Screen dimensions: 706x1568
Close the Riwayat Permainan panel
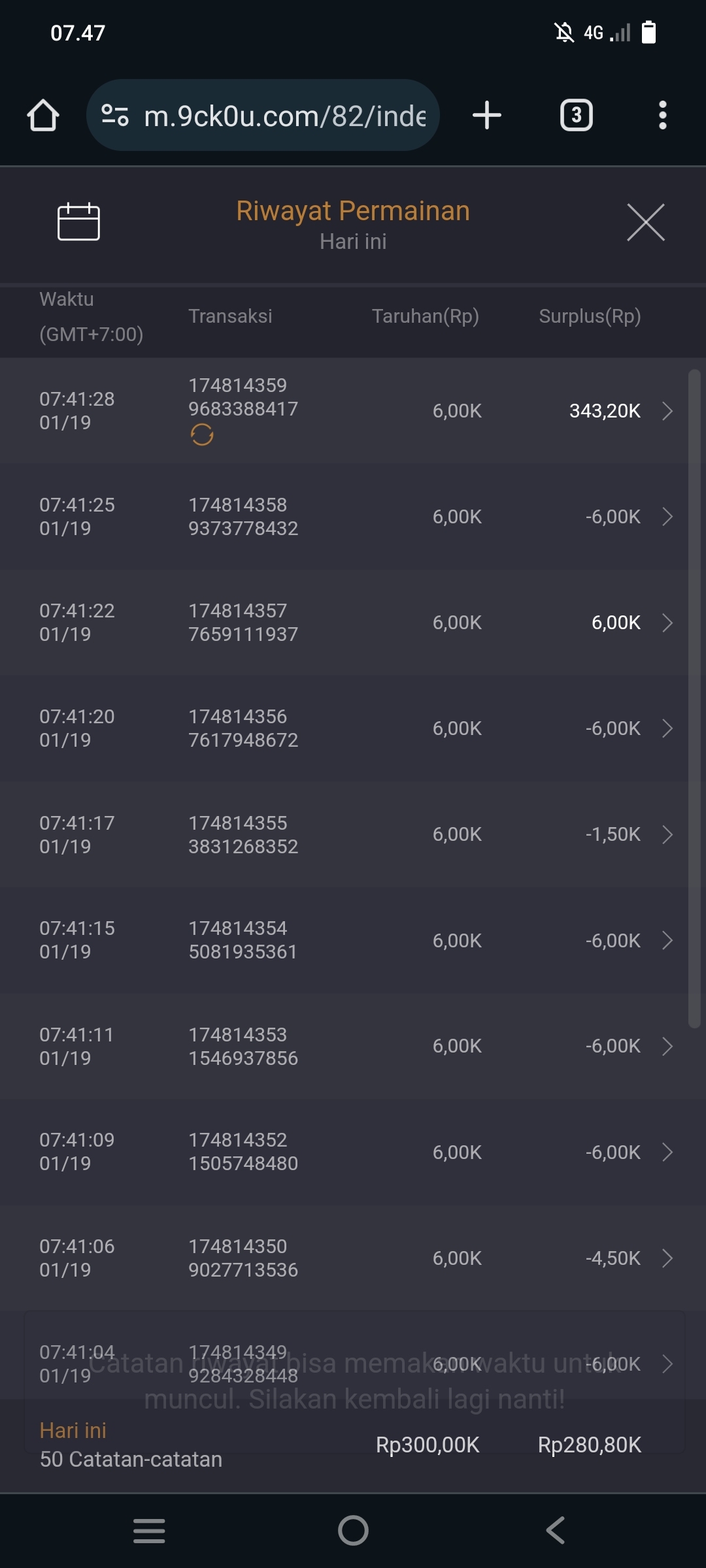click(x=645, y=222)
